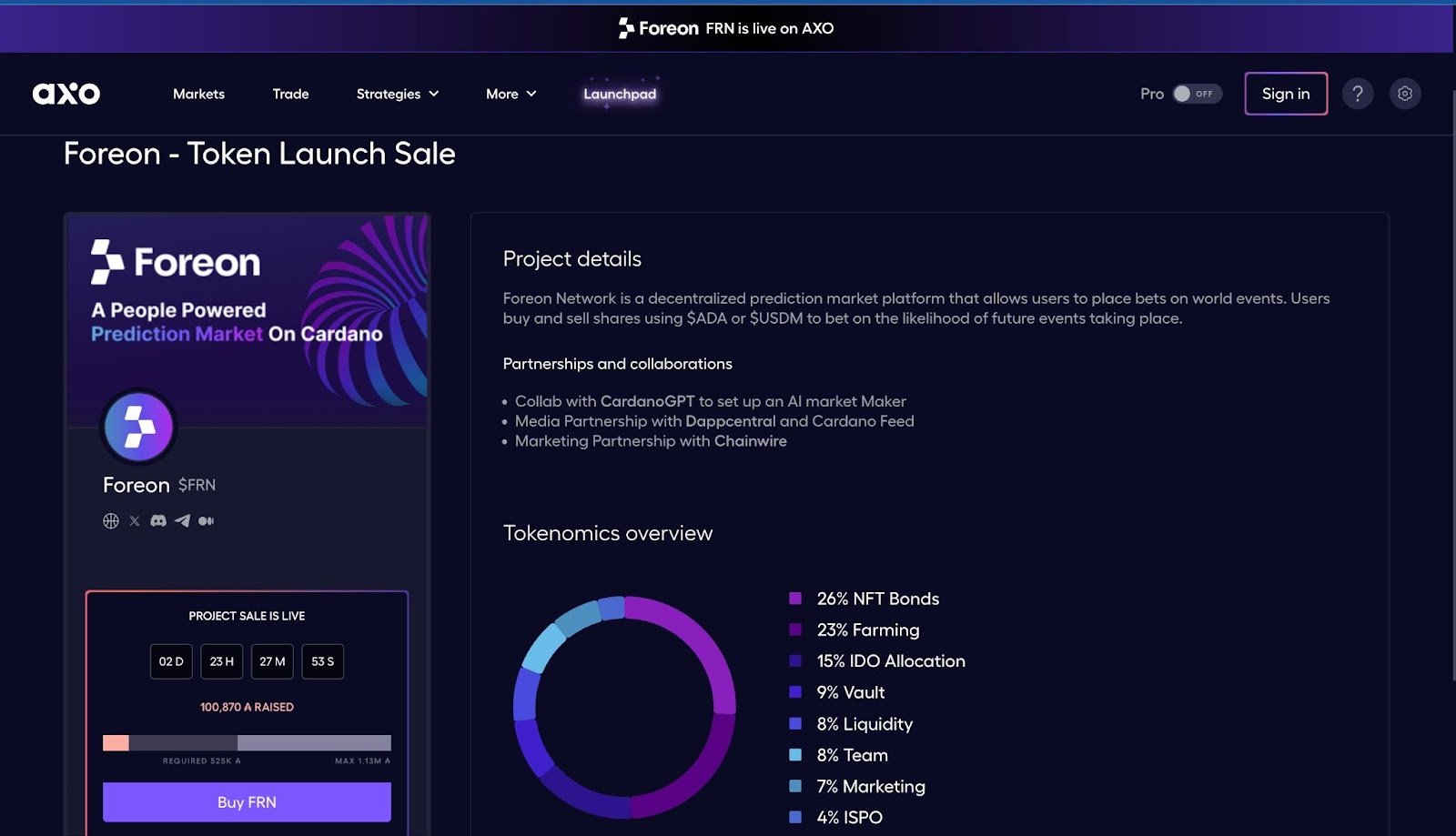Click the 26% NFT Bonds color swatch
This screenshot has height=836, width=1456.
point(795,599)
